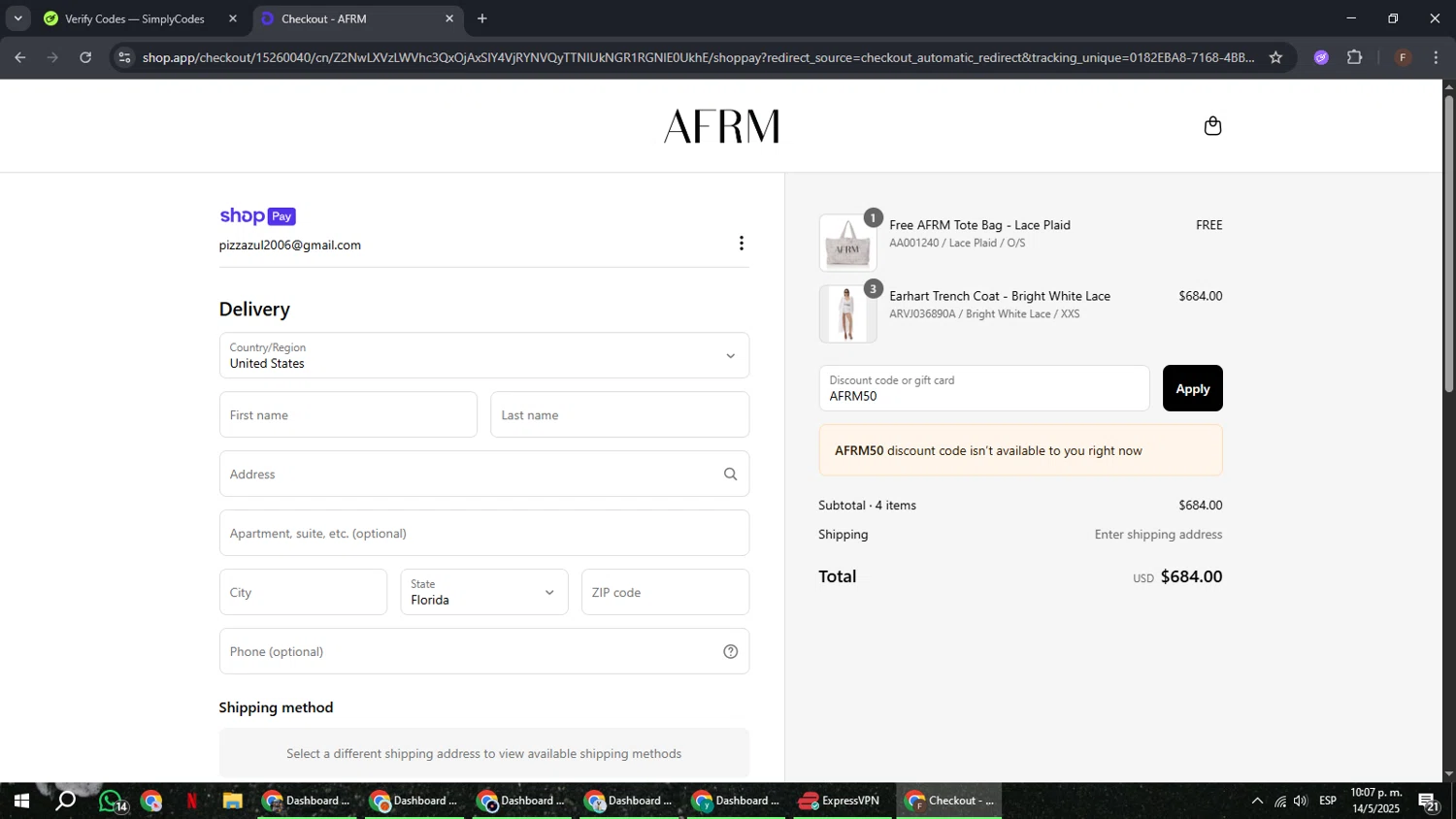Open a new browser tab
The width and height of the screenshot is (1456, 819).
[x=482, y=18]
